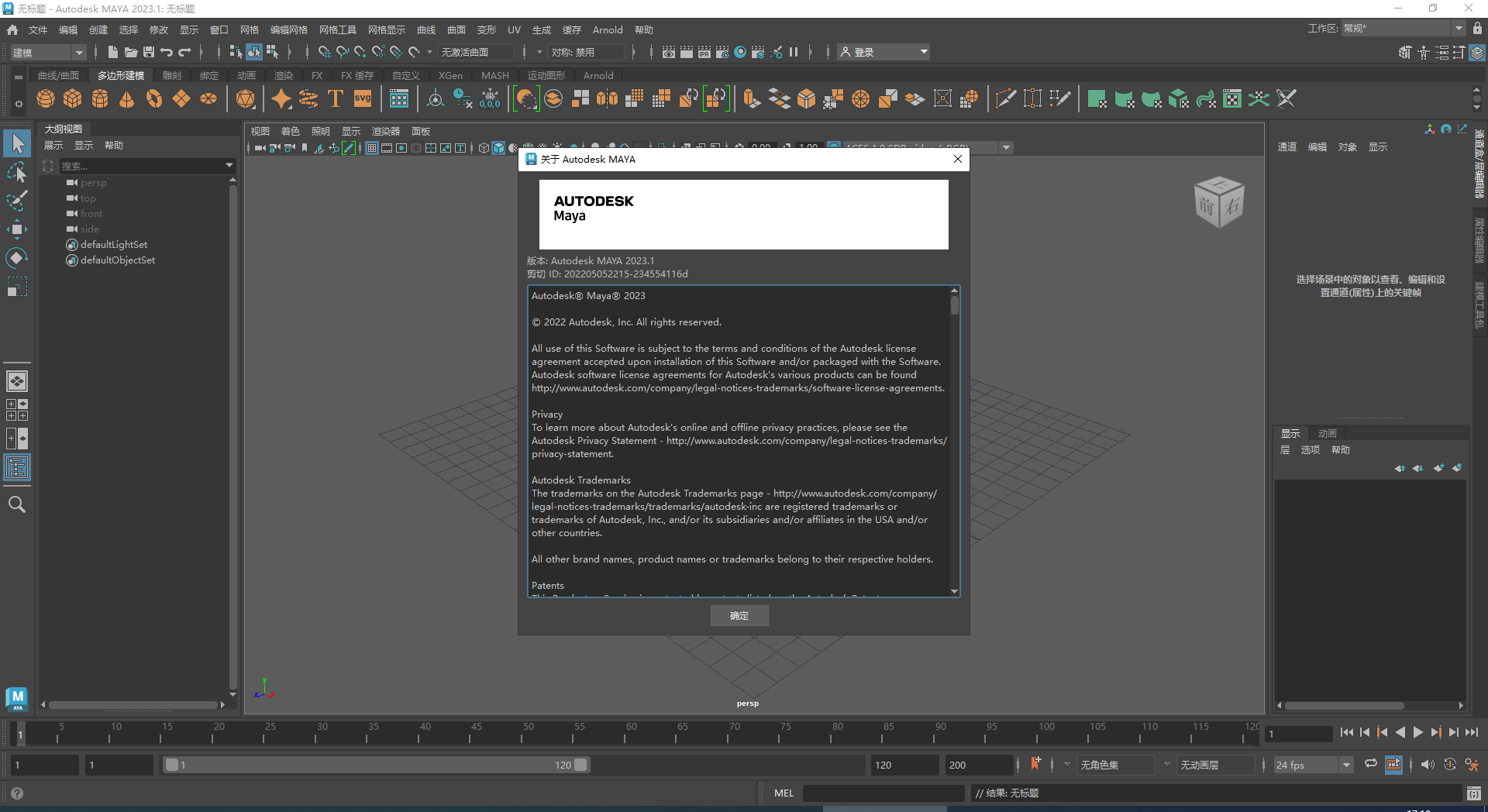Open the 24 fps frame rate dropdown
This screenshot has width=1488, height=812.
pyautogui.click(x=1312, y=765)
